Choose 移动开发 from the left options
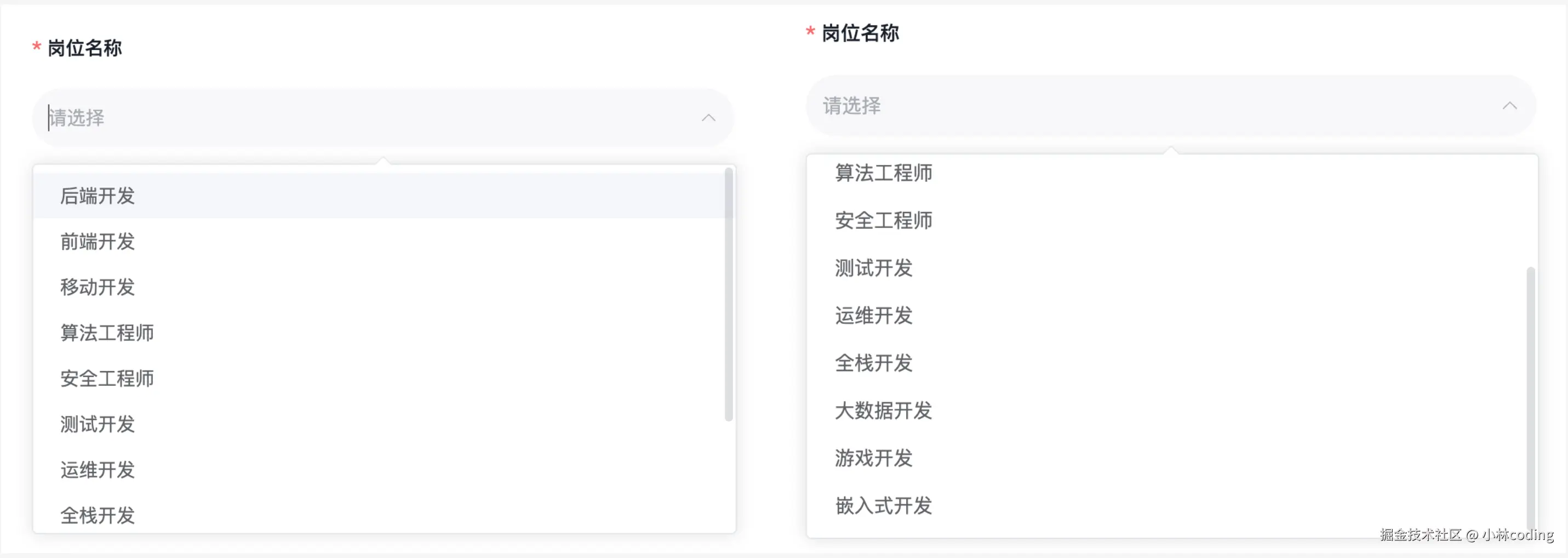This screenshot has height=558, width=1568. (x=98, y=287)
